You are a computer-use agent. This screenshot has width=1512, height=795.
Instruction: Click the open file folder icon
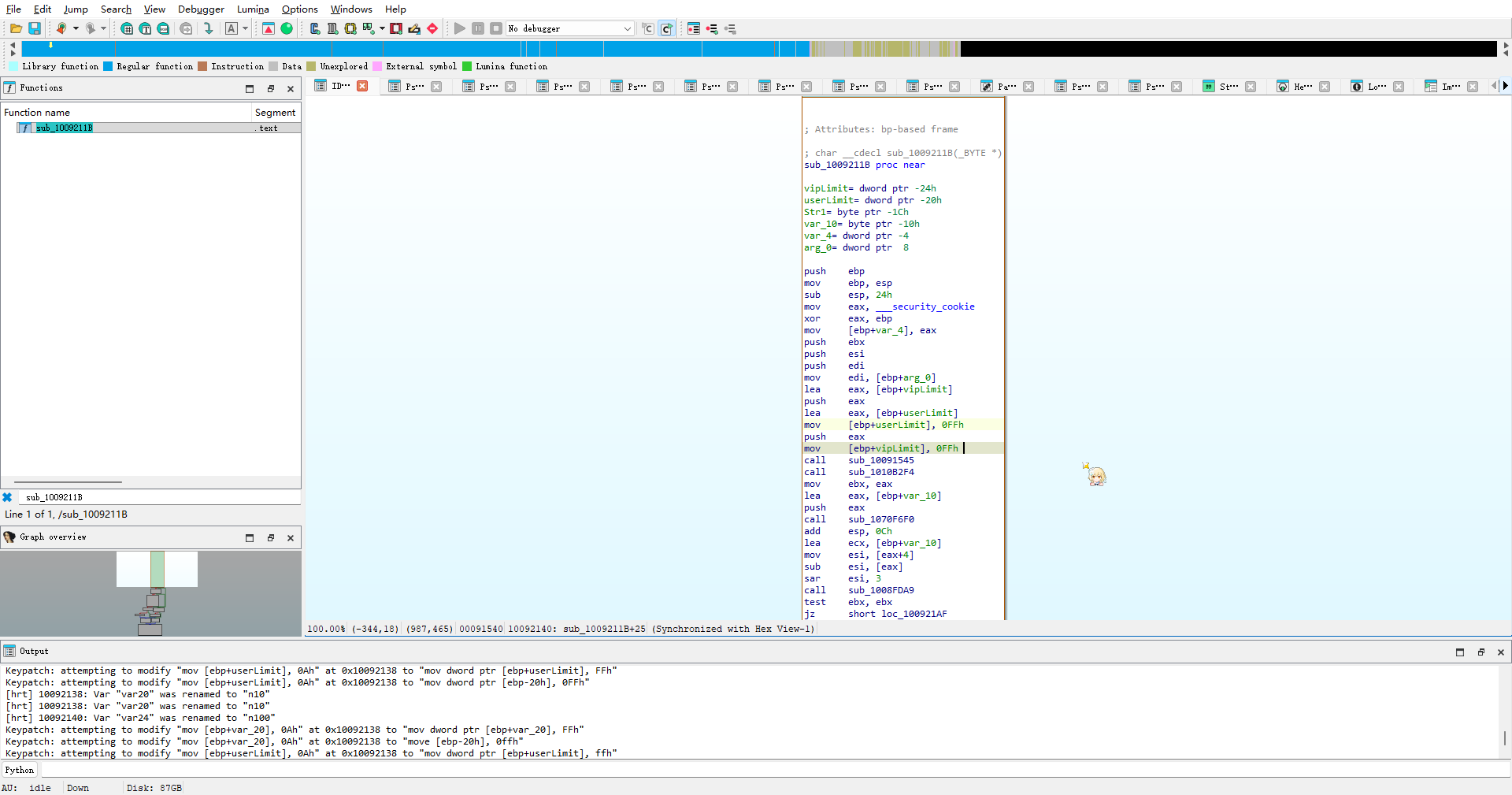16,28
